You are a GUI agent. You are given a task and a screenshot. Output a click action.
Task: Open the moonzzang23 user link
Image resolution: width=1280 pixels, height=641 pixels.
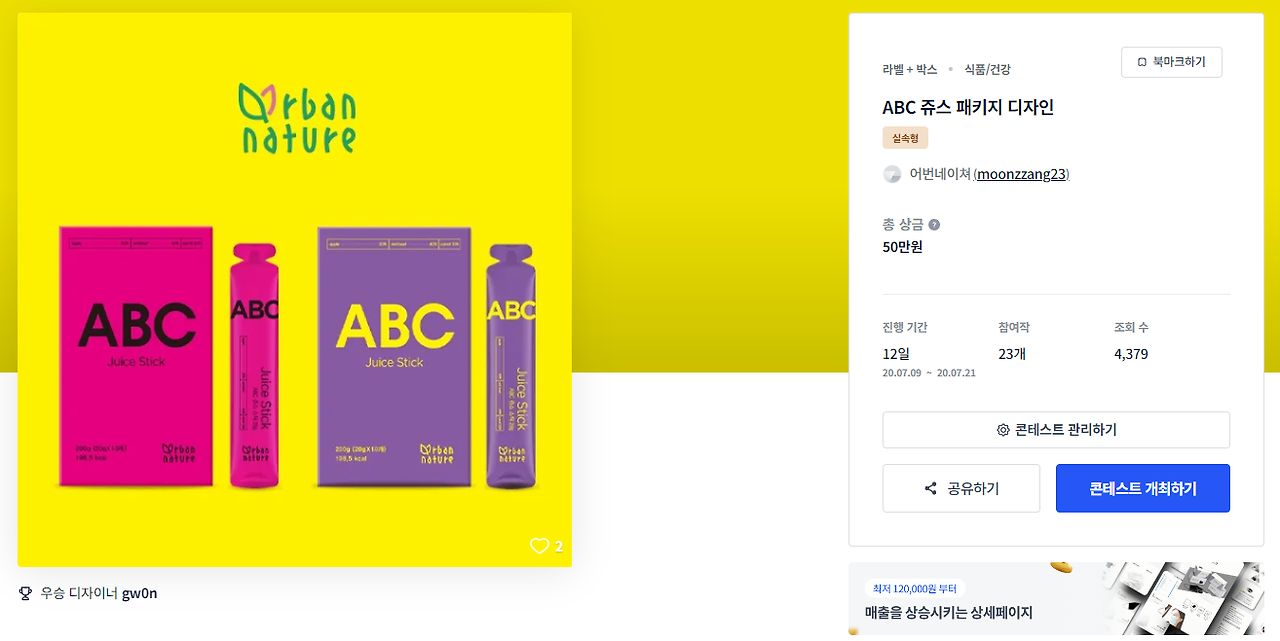(1021, 174)
